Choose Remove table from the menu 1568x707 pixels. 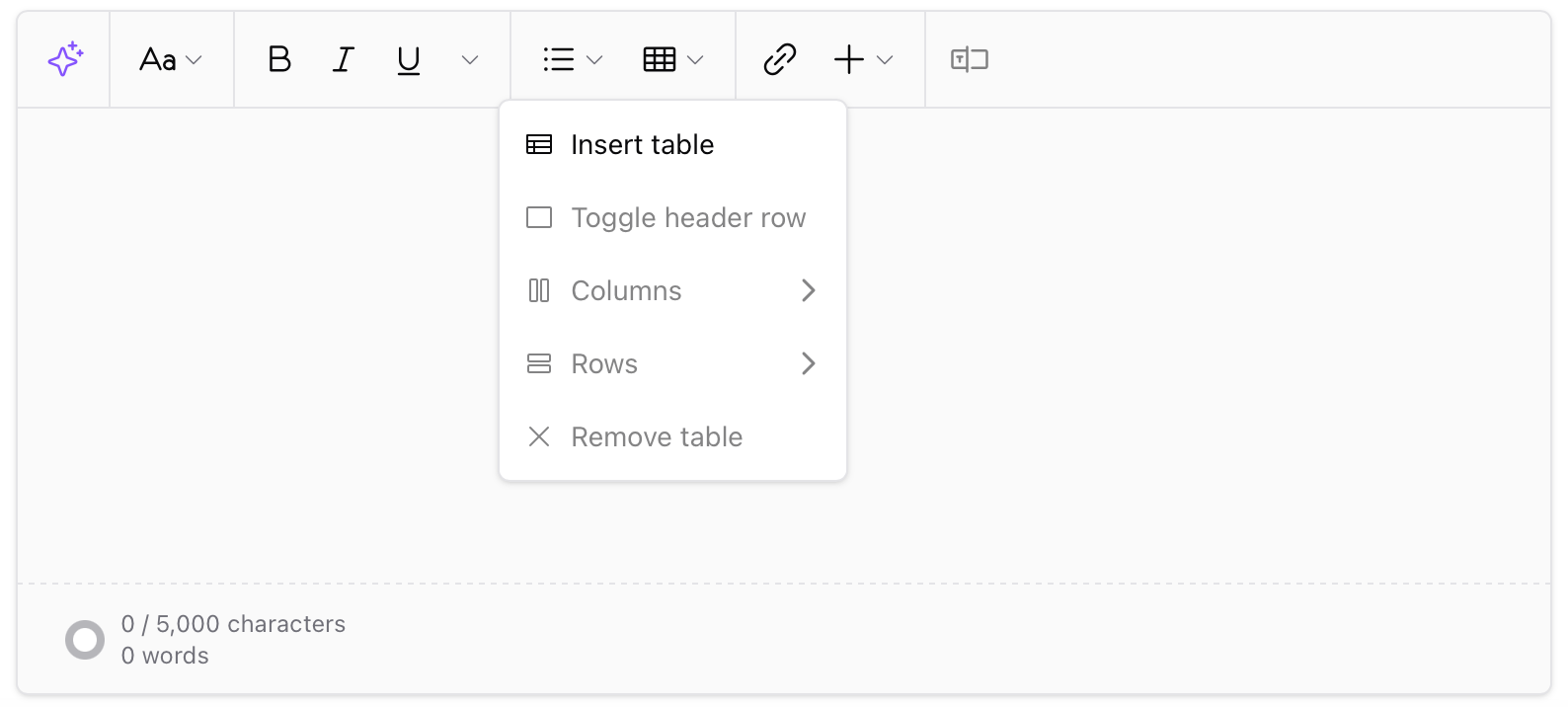click(657, 436)
